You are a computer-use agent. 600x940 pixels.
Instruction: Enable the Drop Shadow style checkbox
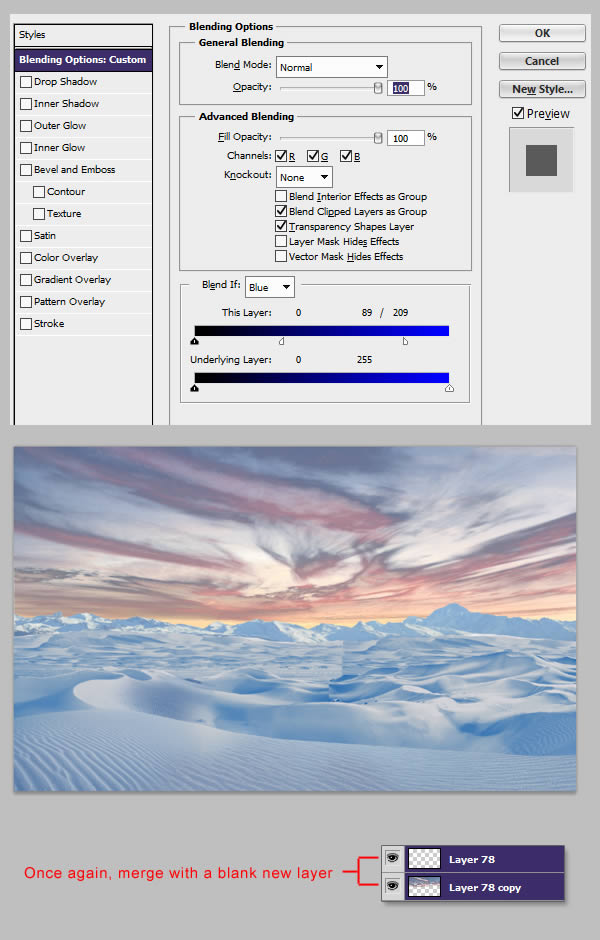coord(26,82)
